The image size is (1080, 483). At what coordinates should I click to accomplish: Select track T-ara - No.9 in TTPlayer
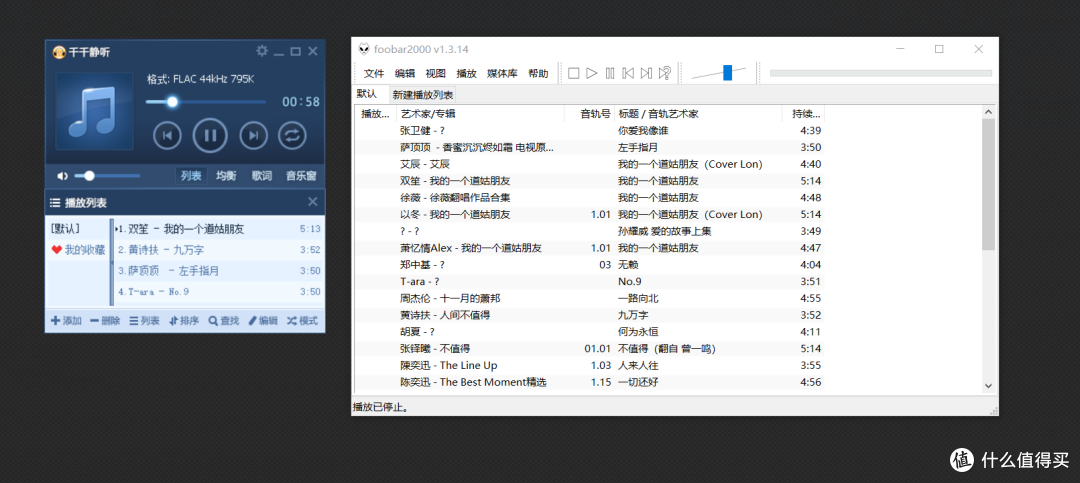218,291
